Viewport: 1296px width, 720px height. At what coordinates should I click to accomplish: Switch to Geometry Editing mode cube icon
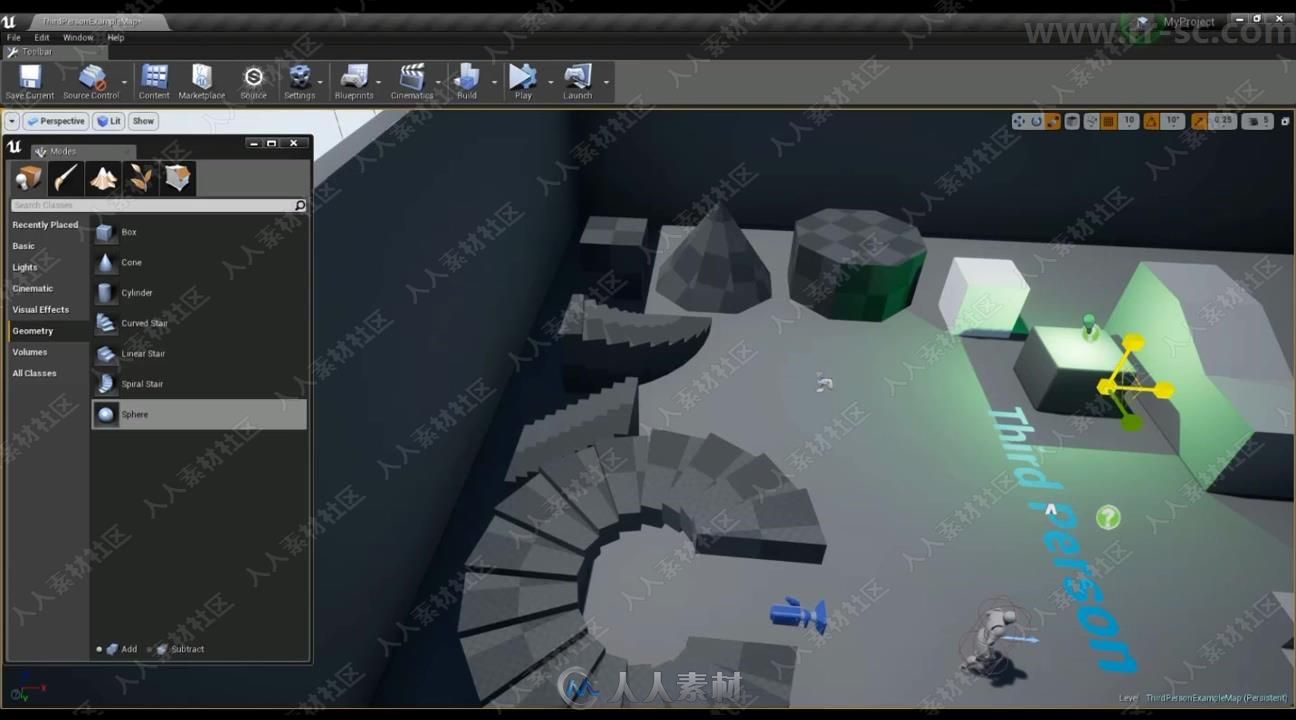[178, 178]
